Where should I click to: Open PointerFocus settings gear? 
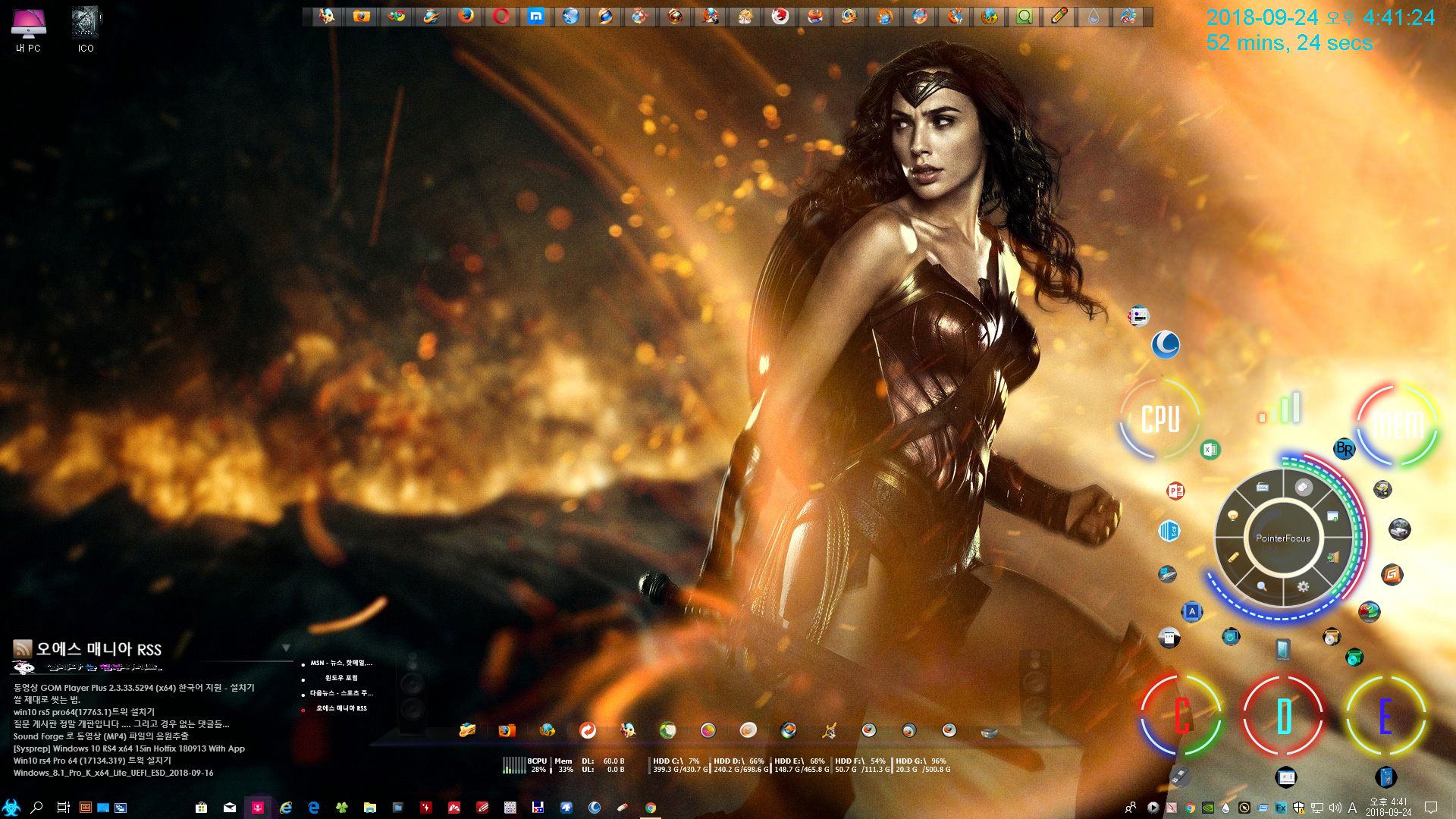click(x=1303, y=586)
